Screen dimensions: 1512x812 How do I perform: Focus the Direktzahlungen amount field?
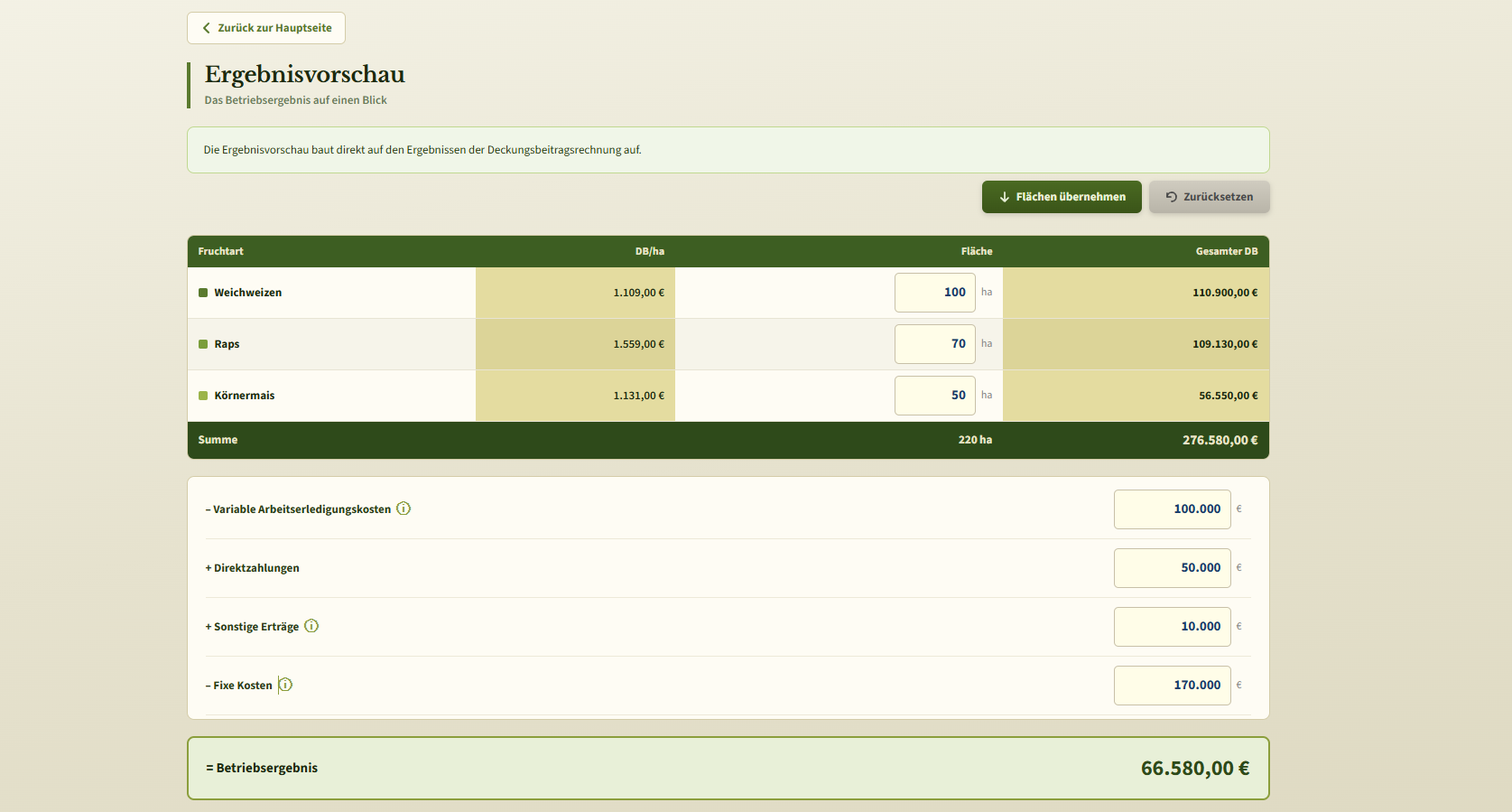(x=1173, y=568)
